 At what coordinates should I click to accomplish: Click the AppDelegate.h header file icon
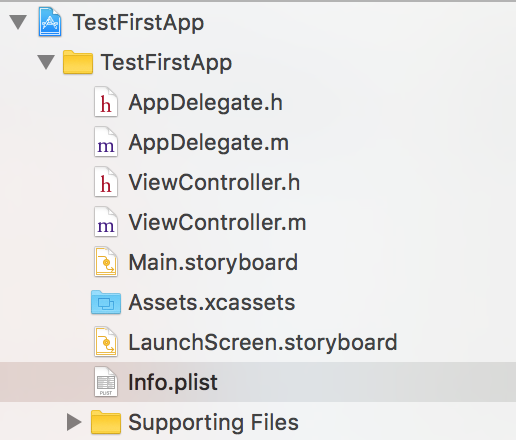(106, 102)
